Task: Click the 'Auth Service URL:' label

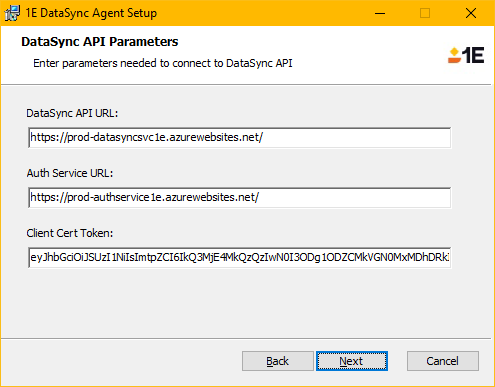Action: coord(70,173)
